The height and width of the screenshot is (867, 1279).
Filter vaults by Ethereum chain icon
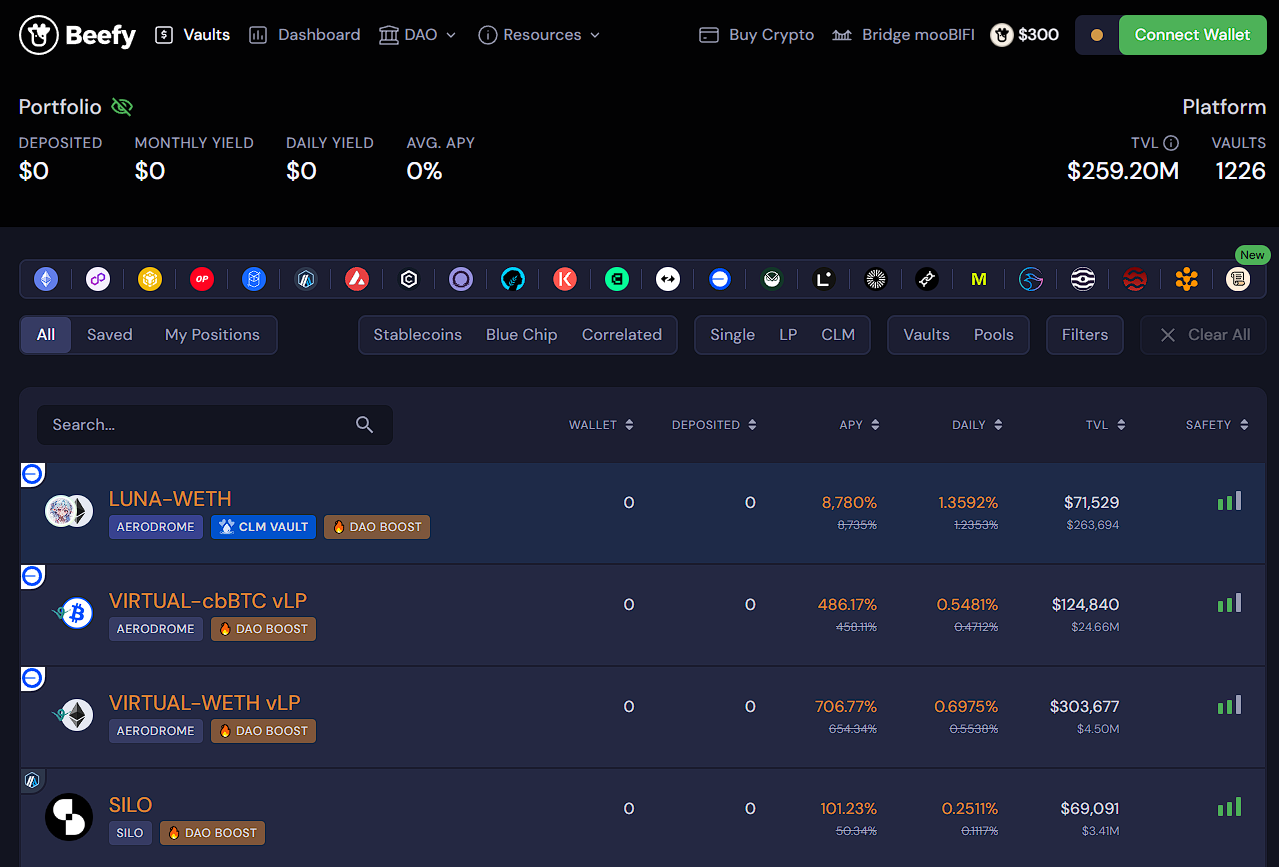[46, 279]
